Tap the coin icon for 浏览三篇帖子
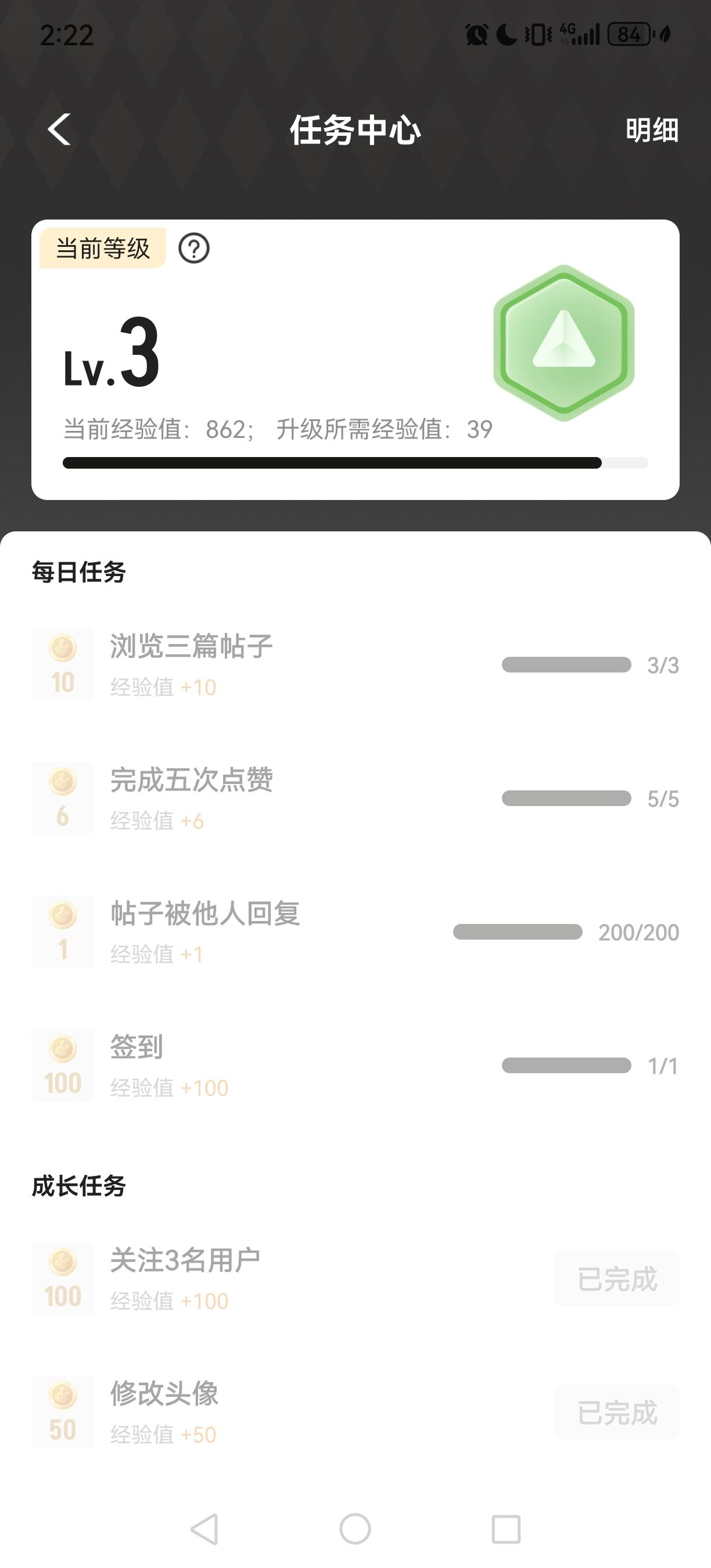 click(x=63, y=664)
